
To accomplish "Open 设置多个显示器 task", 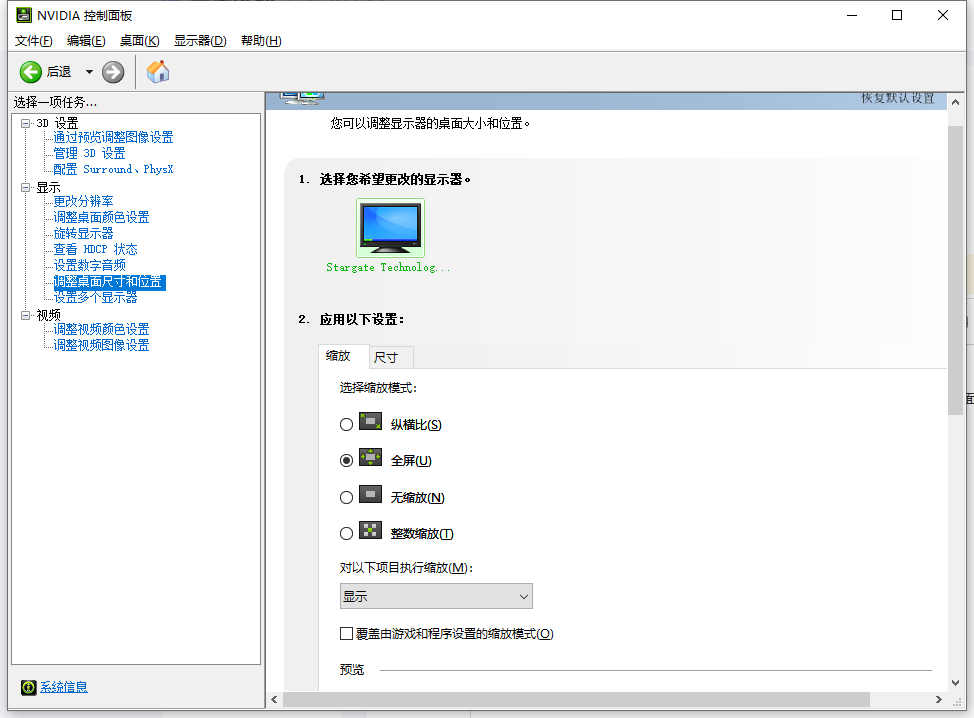I will coord(95,298).
